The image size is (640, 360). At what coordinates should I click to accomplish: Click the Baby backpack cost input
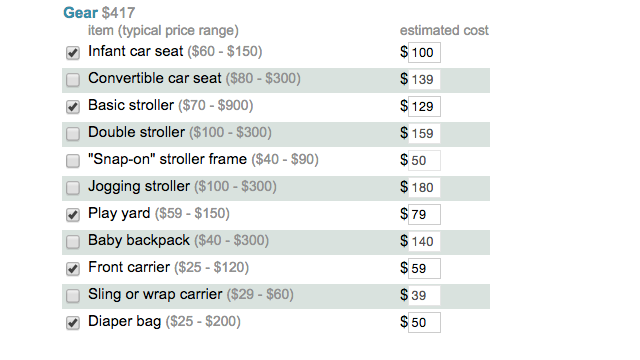pyautogui.click(x=424, y=241)
